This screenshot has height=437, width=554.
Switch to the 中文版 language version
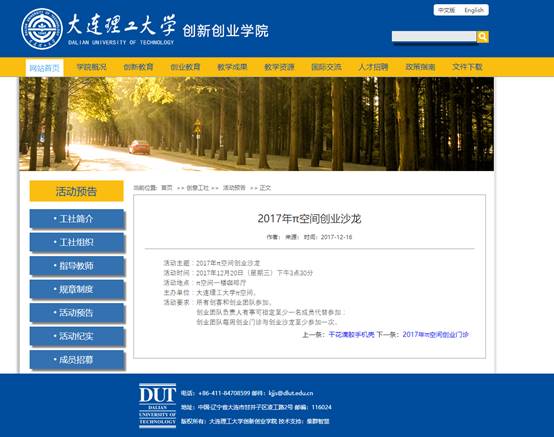click(x=447, y=10)
